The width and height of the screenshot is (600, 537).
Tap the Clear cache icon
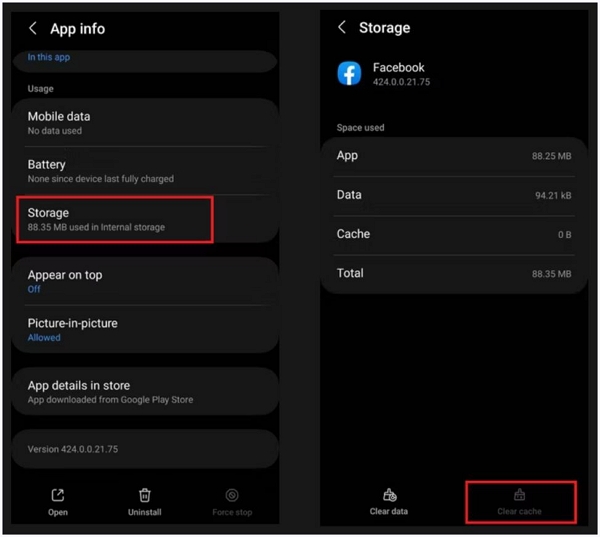coord(519,495)
